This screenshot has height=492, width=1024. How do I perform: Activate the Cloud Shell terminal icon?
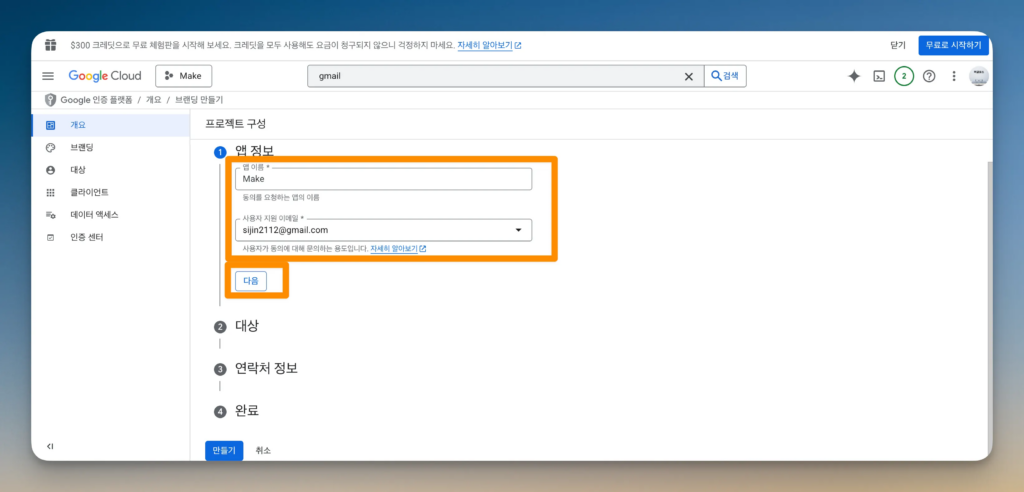click(879, 76)
